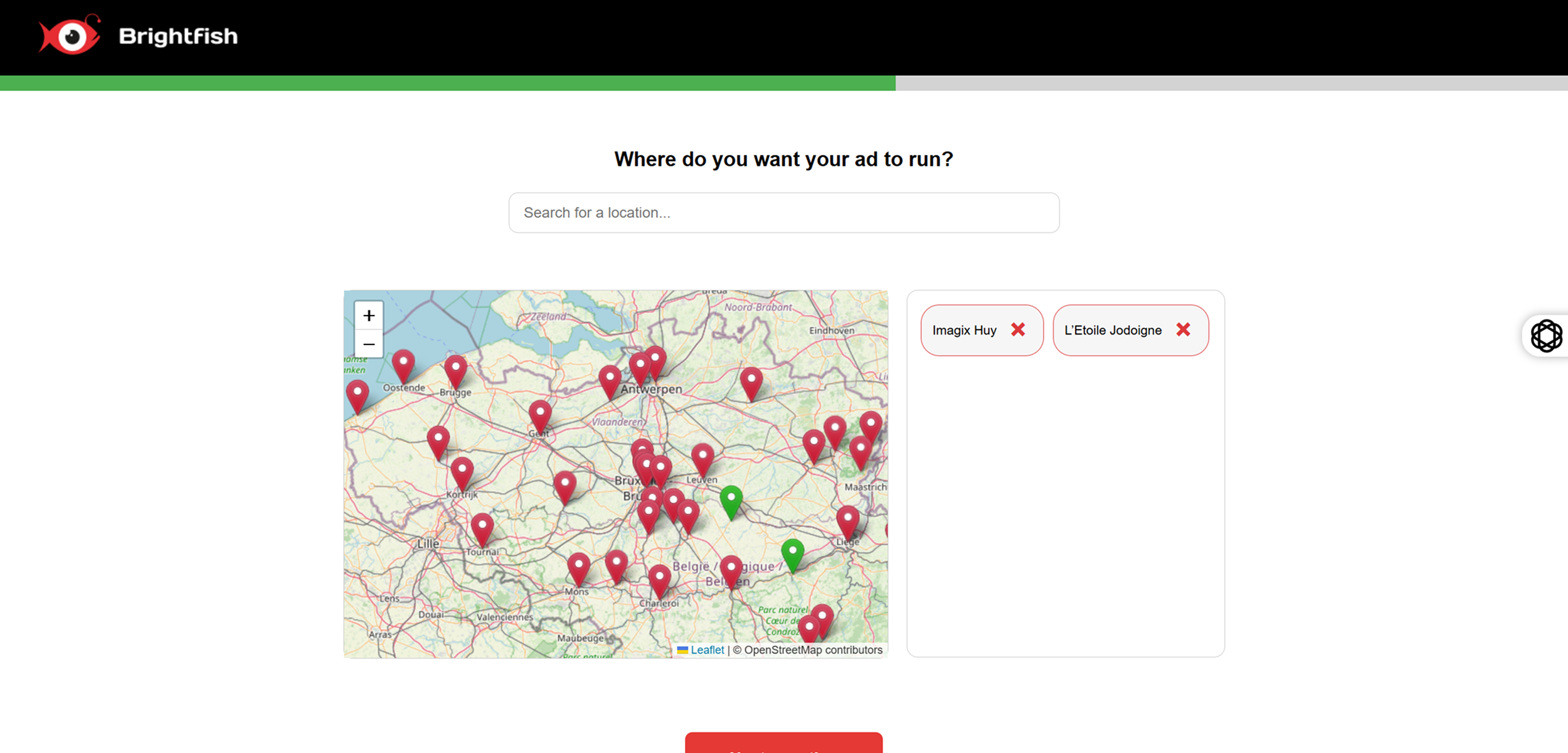Remove L'Etoile Jodoigne with its red X
Viewport: 1568px width, 753px height.
point(1183,329)
